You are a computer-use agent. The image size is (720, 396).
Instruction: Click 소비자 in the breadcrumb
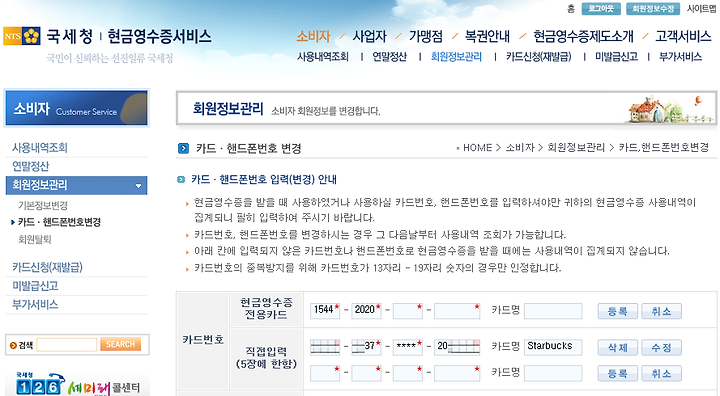pos(520,148)
